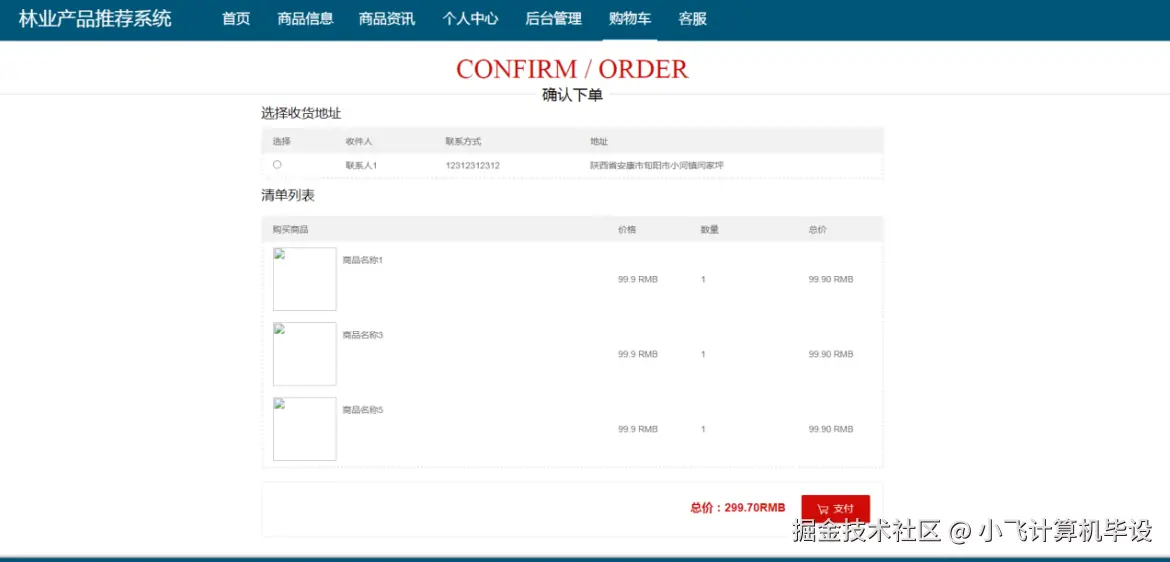Open the 首页 nav menu item
The width and height of the screenshot is (1170, 562).
point(236,19)
